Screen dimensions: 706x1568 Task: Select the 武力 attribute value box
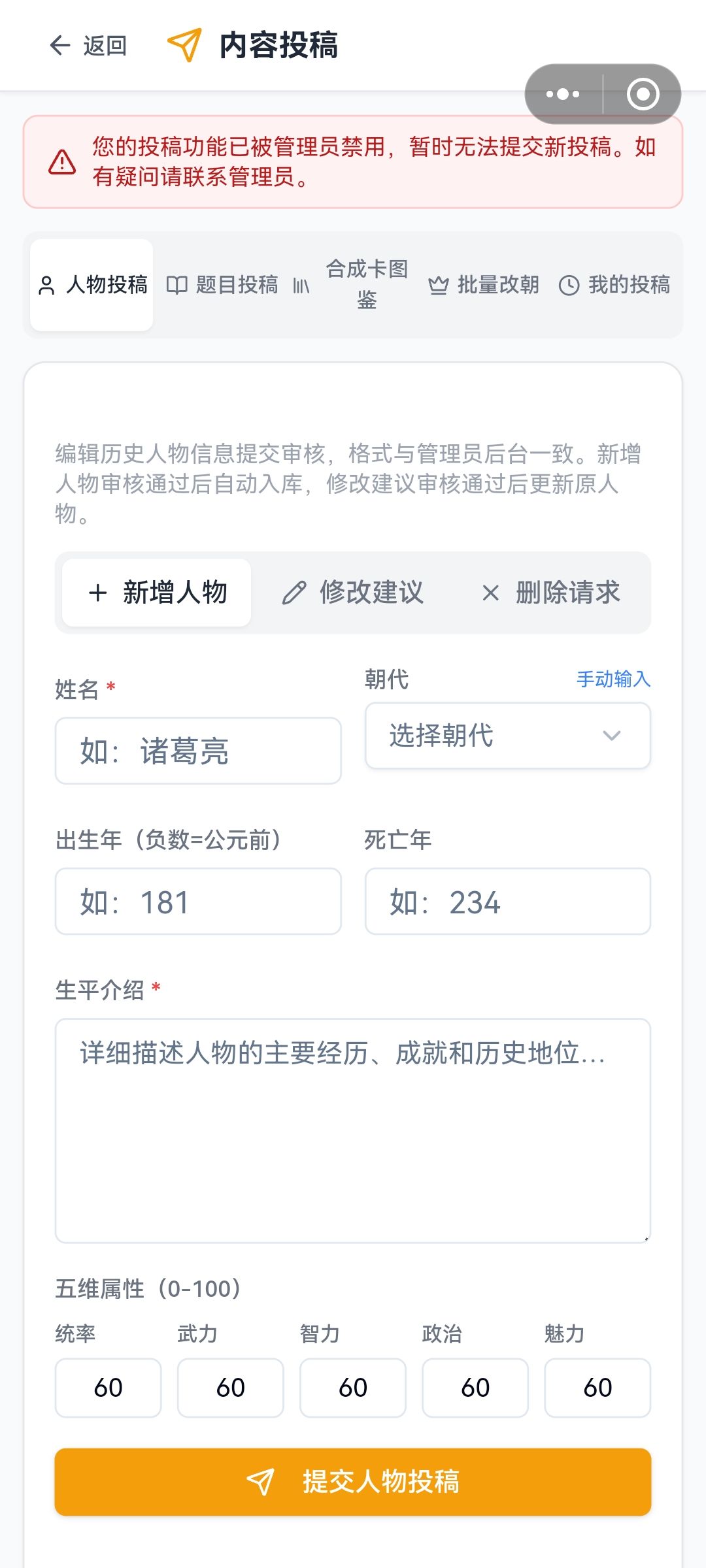click(231, 1388)
